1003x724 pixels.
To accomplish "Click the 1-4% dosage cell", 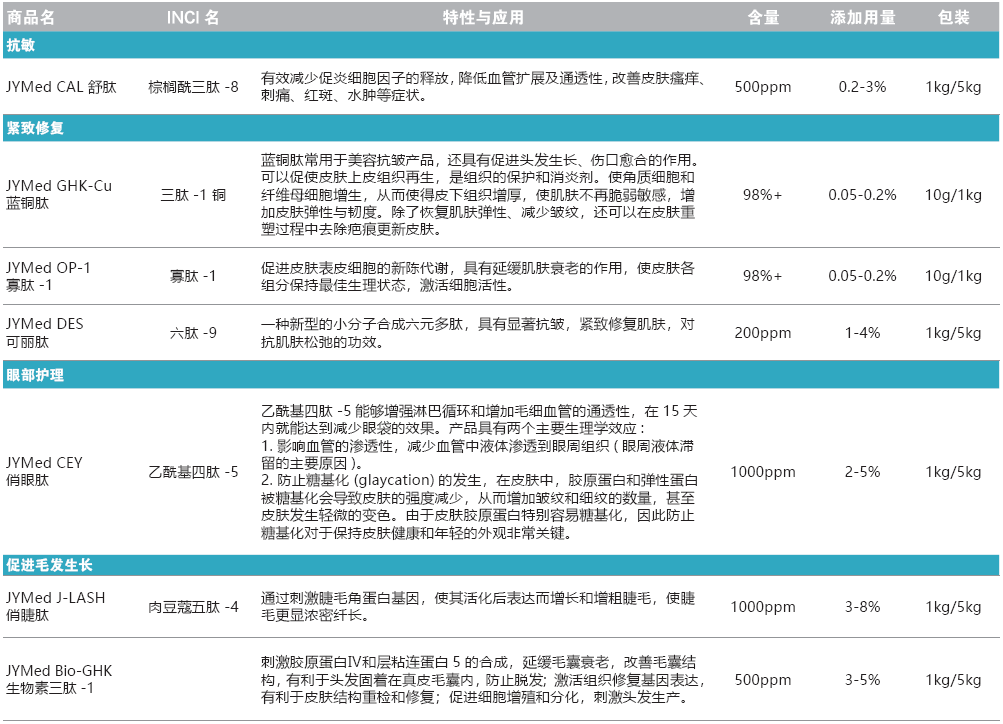I will point(862,333).
